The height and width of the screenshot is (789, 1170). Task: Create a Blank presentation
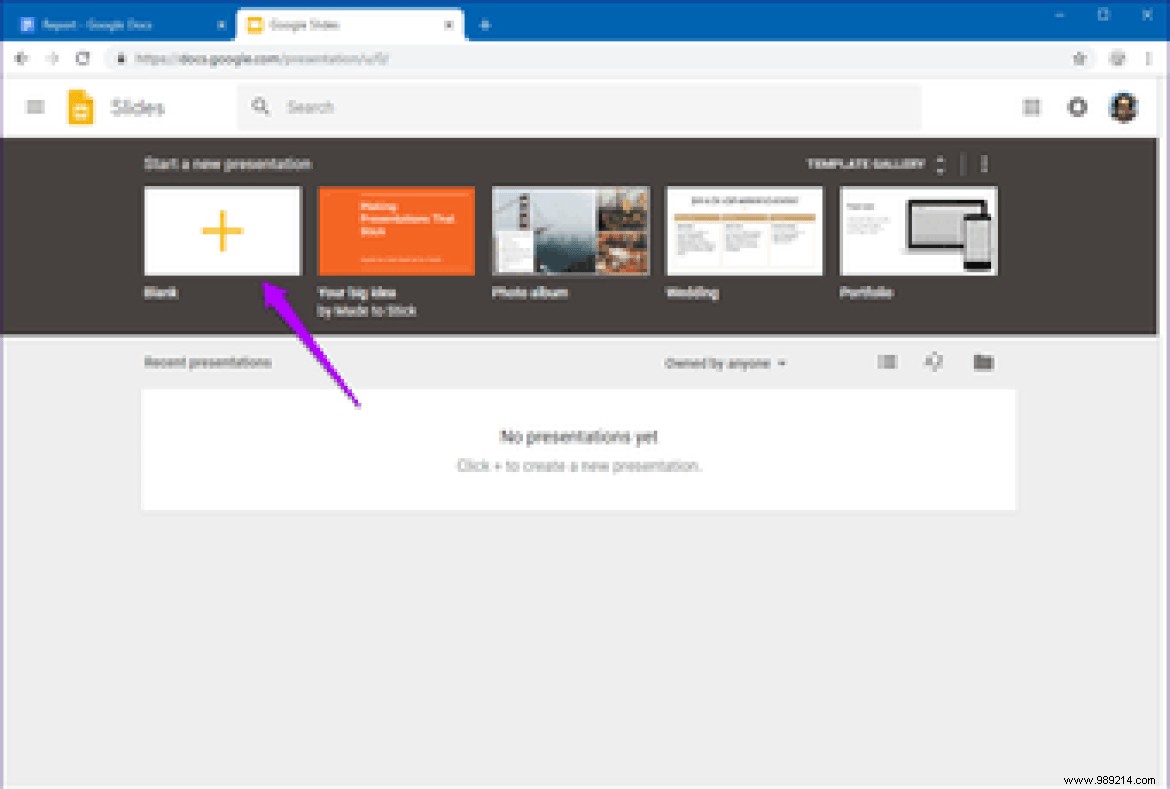click(x=221, y=230)
